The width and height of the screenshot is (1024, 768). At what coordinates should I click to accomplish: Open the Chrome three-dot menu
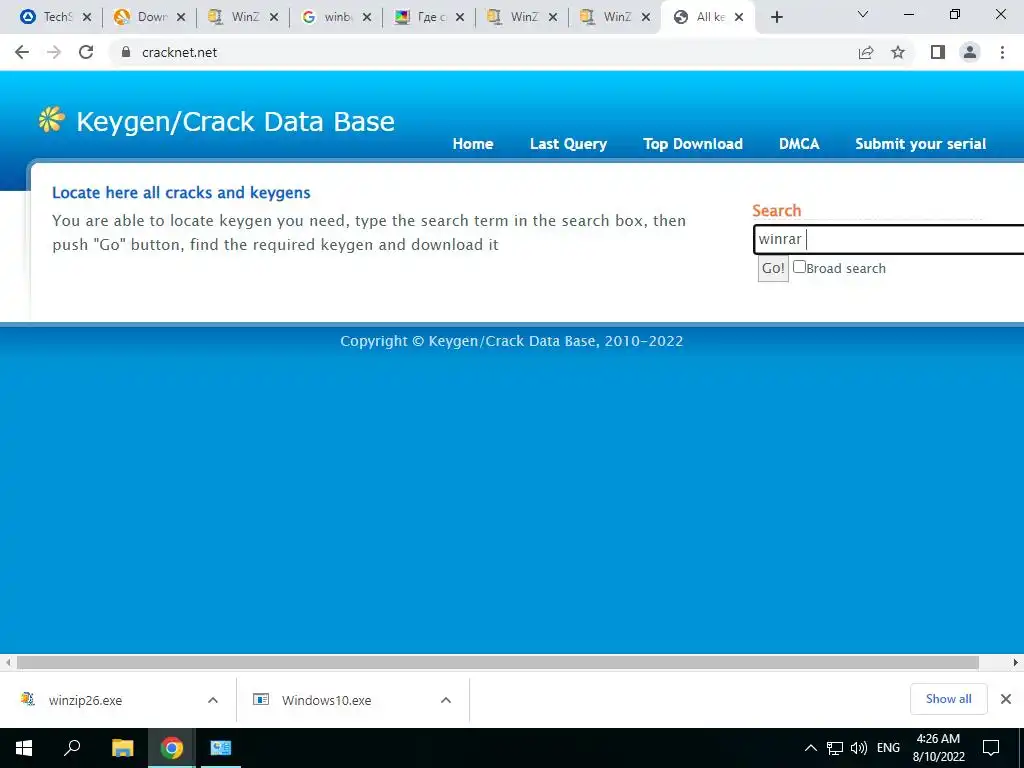pos(1002,52)
